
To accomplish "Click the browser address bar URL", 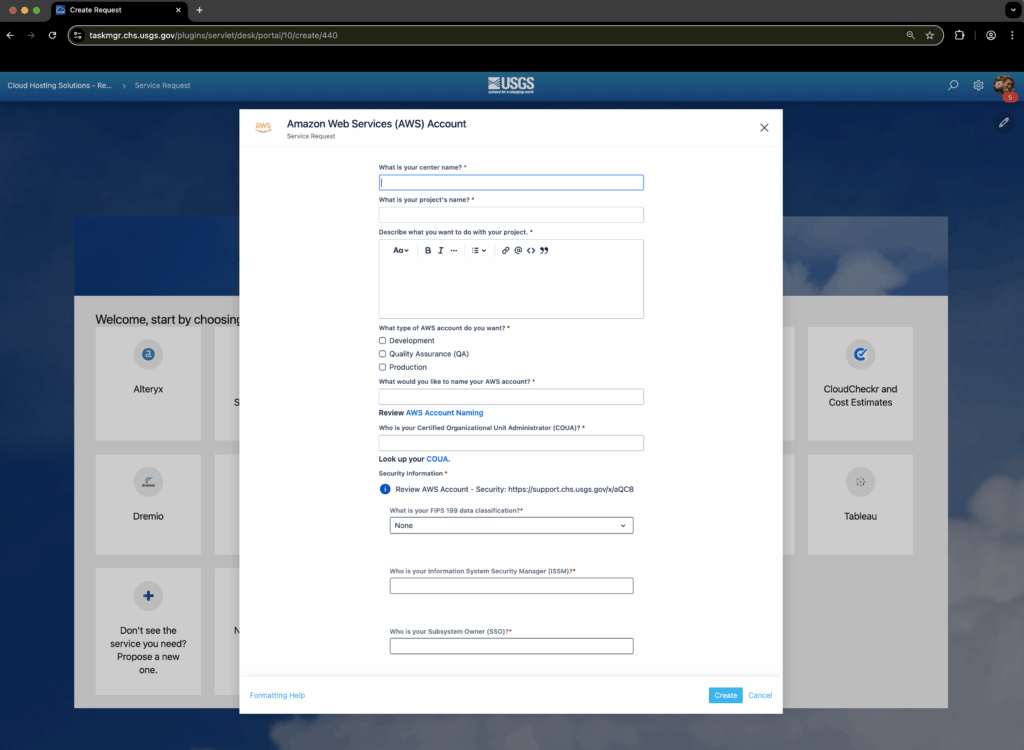I will pyautogui.click(x=214, y=35).
